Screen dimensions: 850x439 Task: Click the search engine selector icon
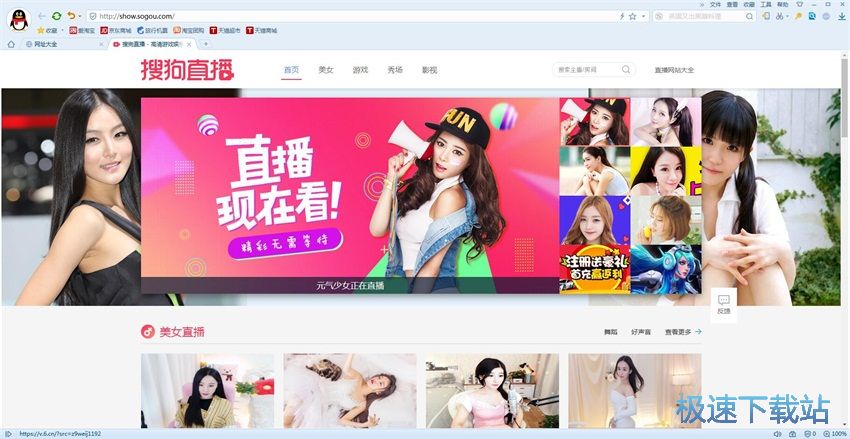pyautogui.click(x=659, y=16)
